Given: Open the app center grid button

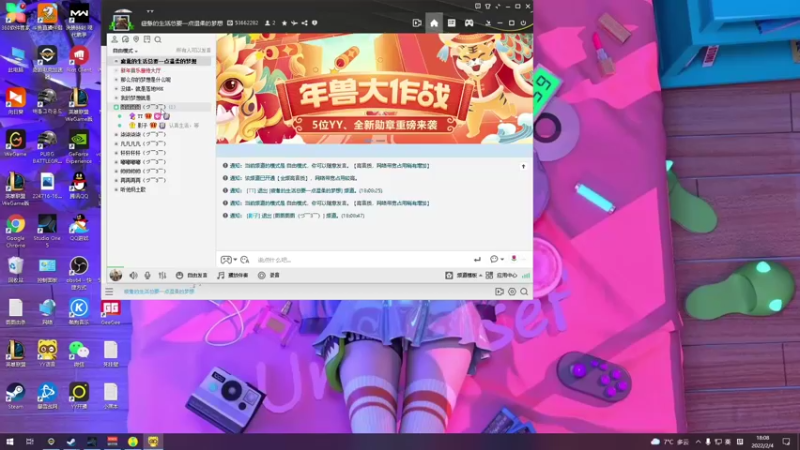Looking at the screenshot, I should [x=502, y=276].
